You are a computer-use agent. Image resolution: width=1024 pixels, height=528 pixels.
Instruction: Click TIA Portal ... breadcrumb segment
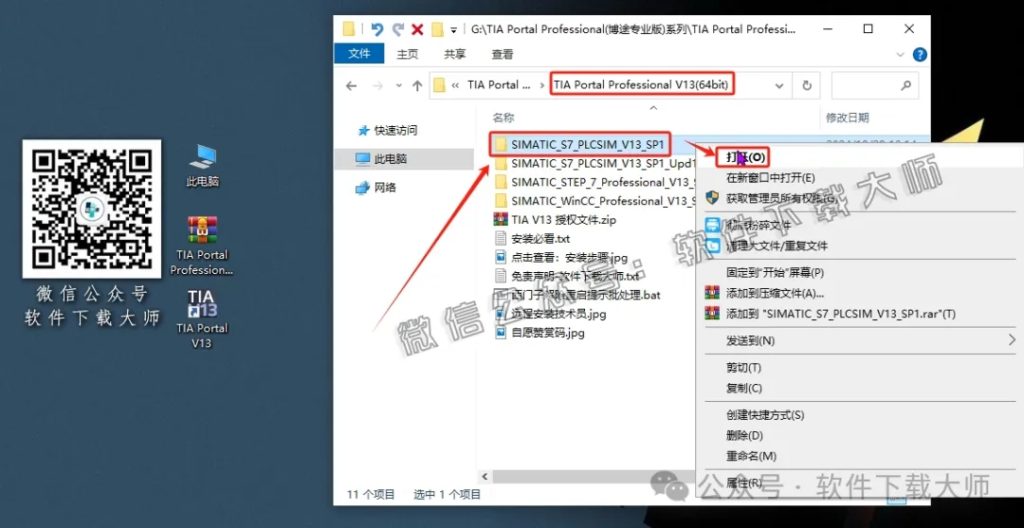pyautogui.click(x=498, y=85)
